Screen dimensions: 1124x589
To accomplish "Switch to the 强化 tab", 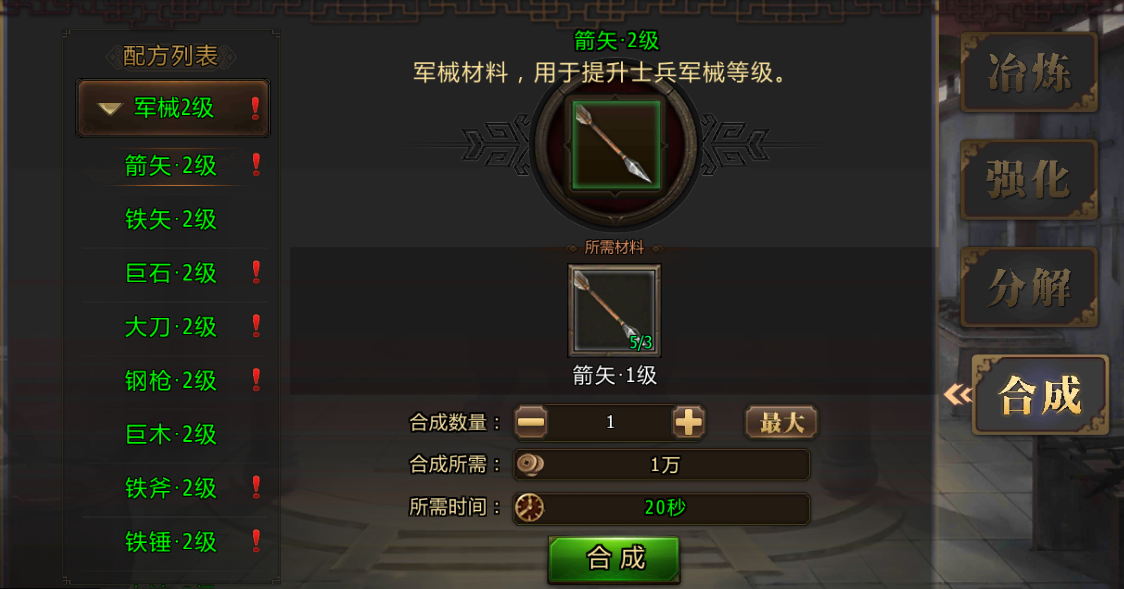I will (x=1029, y=180).
